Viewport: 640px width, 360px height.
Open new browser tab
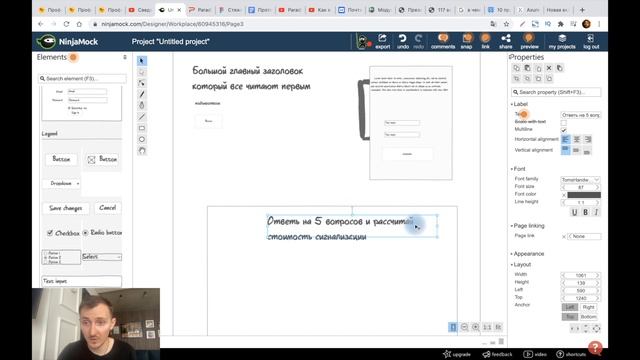pos(582,10)
